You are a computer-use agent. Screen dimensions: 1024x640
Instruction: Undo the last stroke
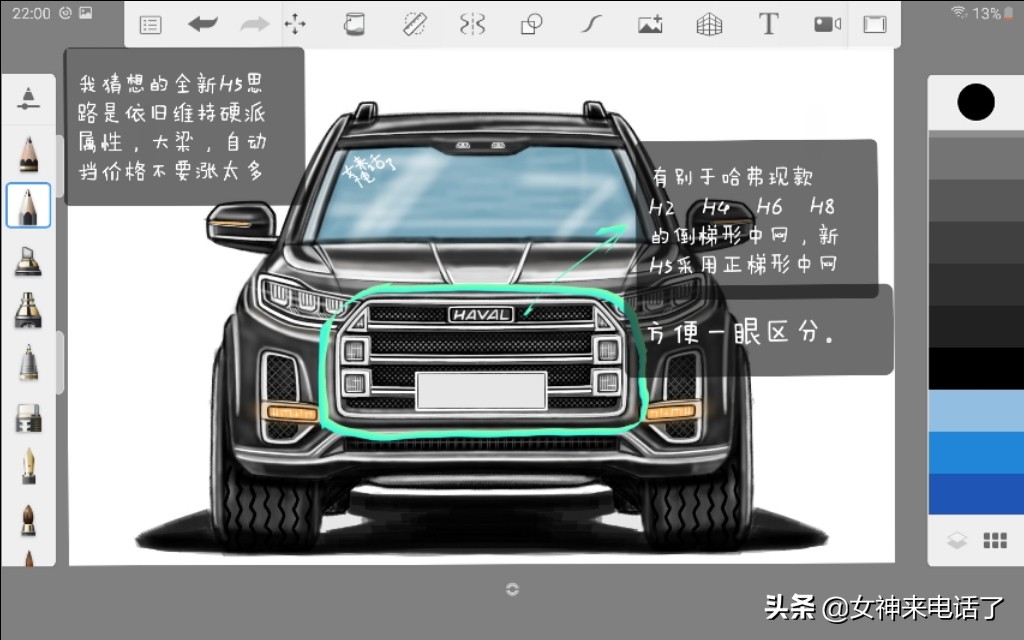[202, 25]
